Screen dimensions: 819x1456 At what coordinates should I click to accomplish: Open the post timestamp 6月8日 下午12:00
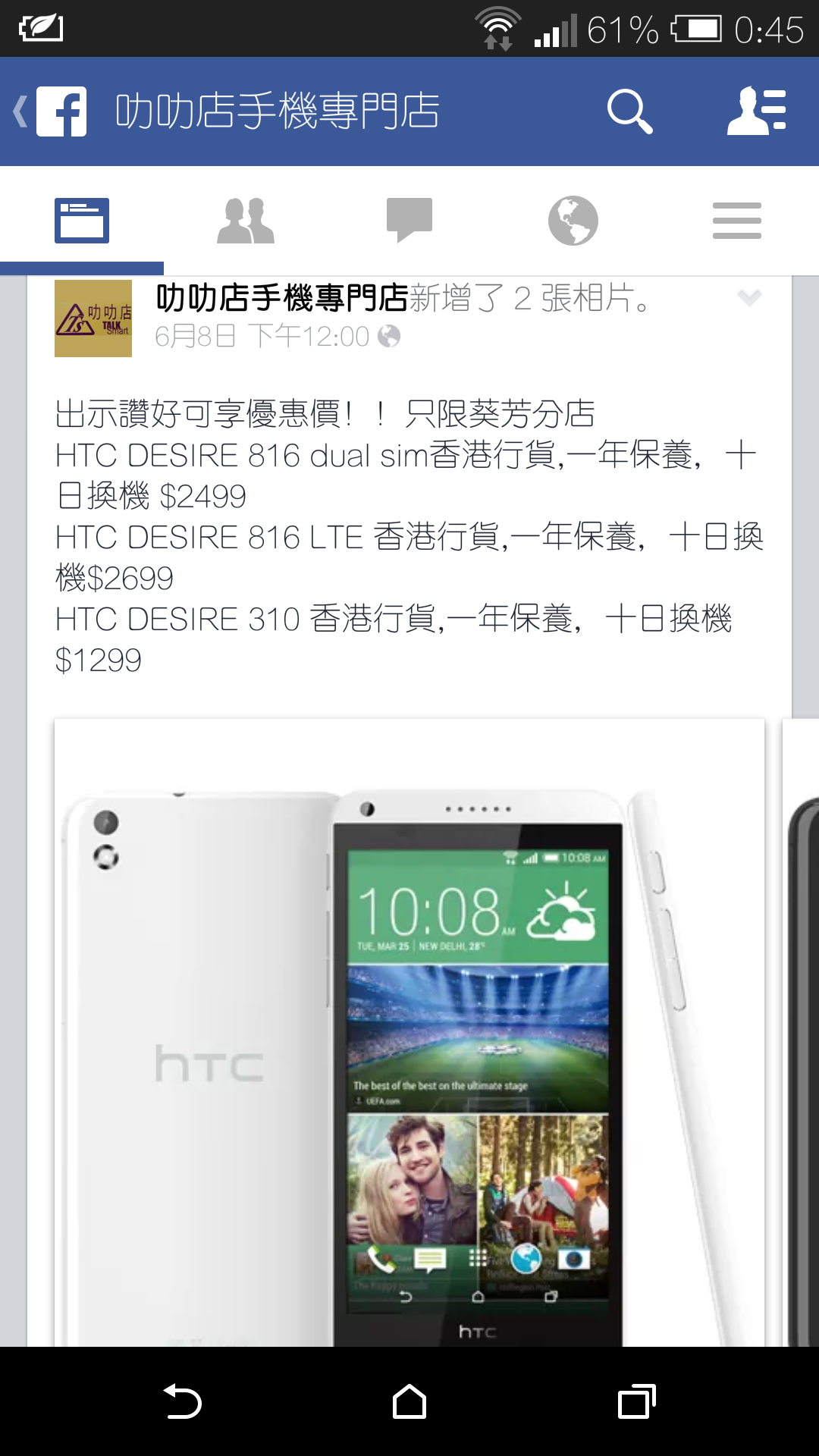point(262,336)
